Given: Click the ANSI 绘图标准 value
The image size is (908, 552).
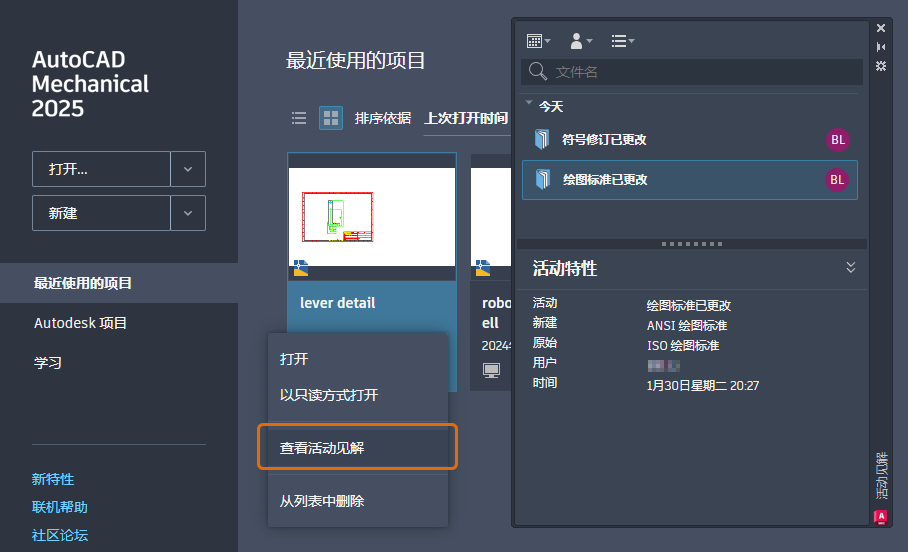Looking at the screenshot, I should tap(687, 326).
